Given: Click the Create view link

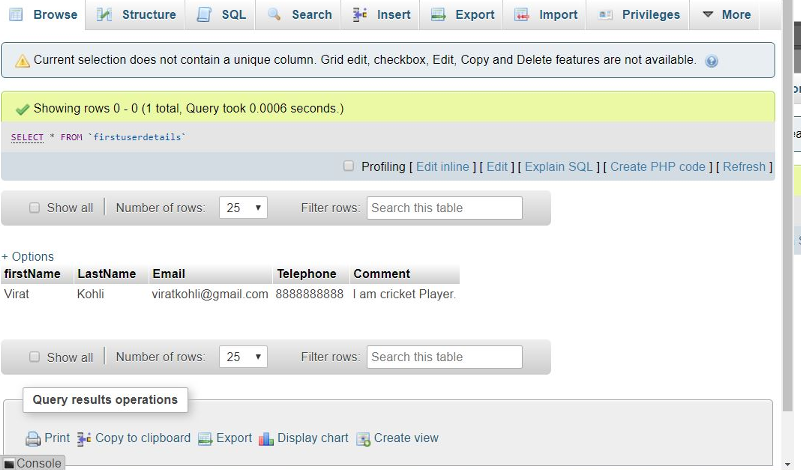Looking at the screenshot, I should pos(406,438).
